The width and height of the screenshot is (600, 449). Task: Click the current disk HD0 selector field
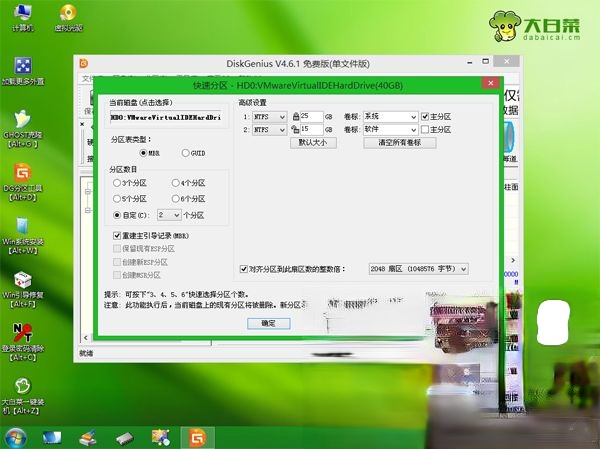[165, 118]
